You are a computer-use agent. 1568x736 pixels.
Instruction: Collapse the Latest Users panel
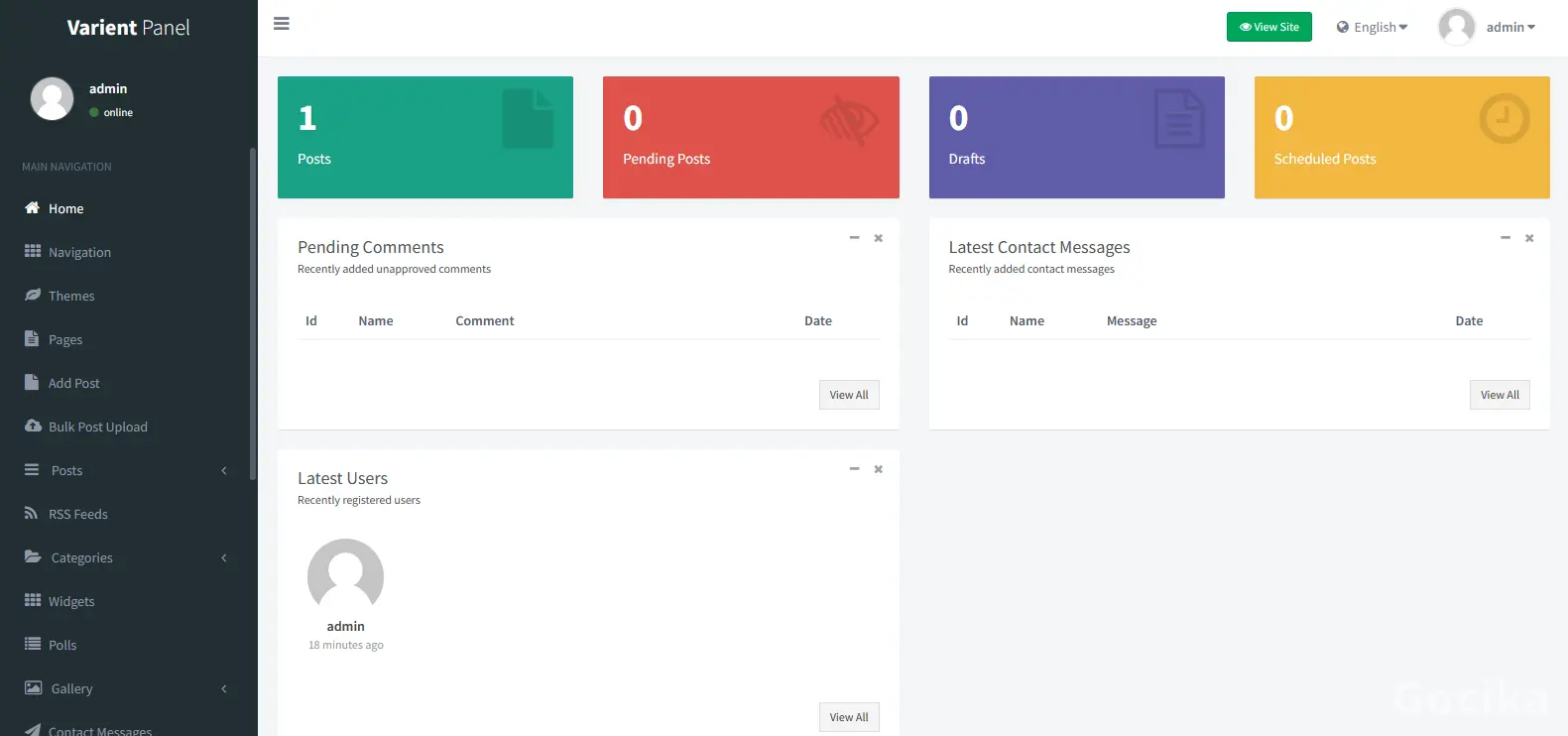point(854,469)
